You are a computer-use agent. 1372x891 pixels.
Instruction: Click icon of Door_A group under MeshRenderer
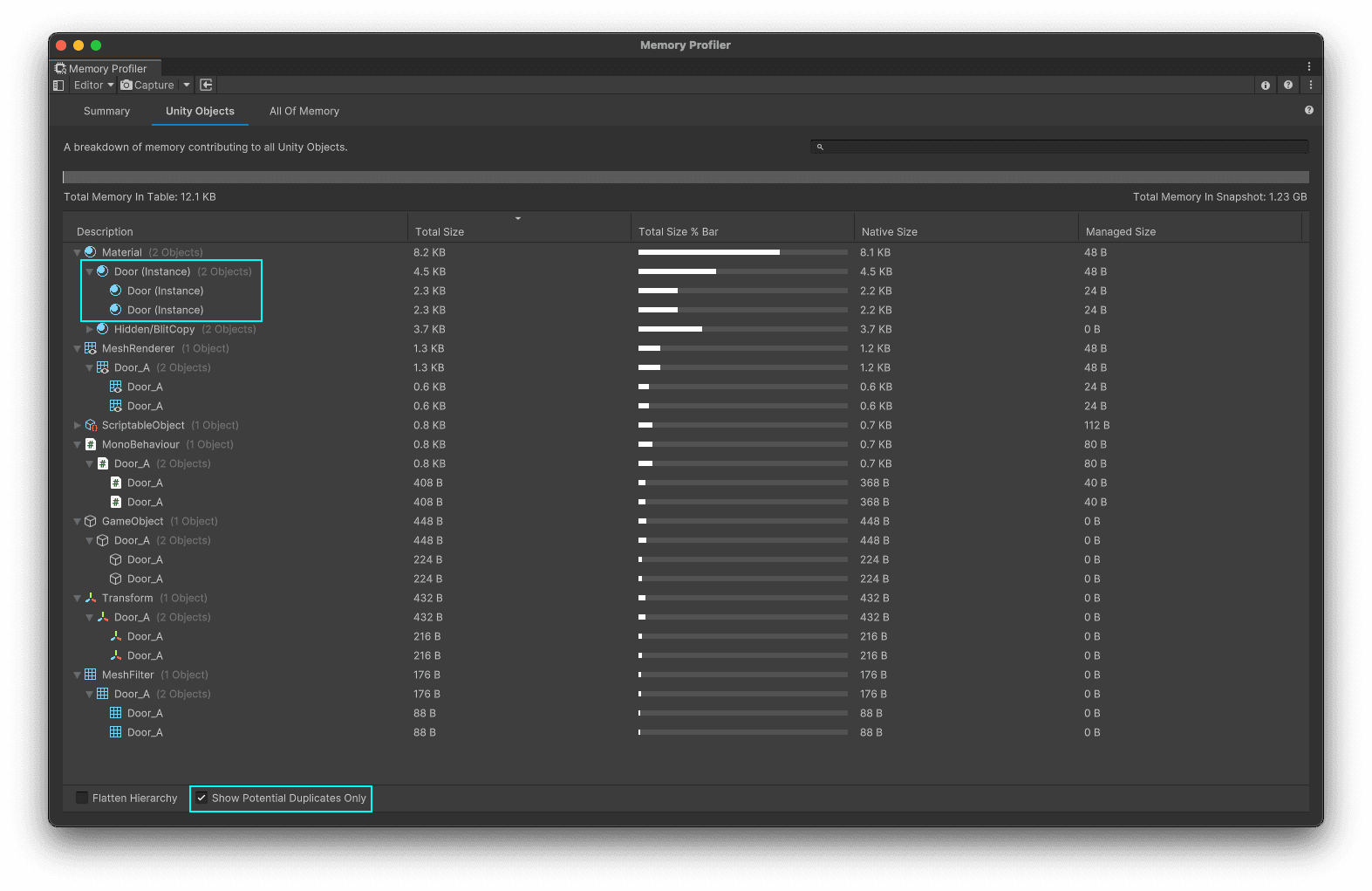click(x=103, y=367)
